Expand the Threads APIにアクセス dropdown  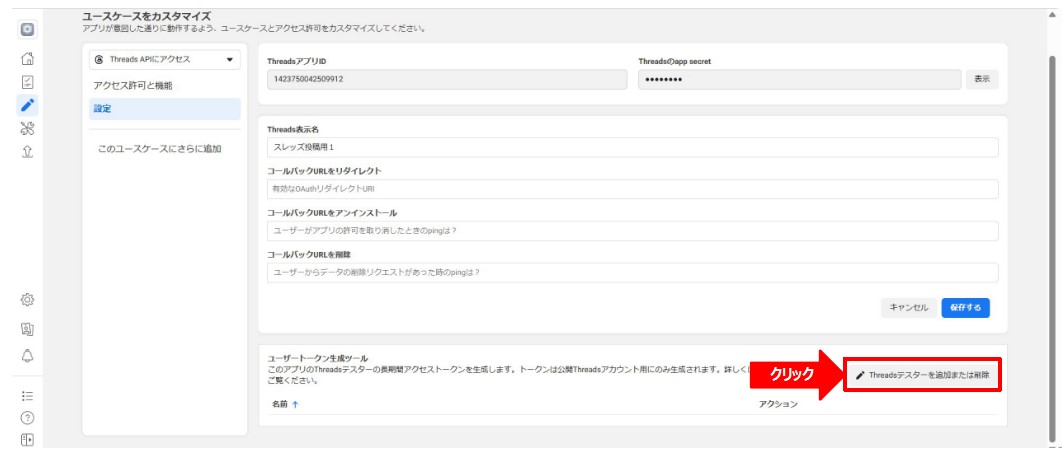[165, 60]
